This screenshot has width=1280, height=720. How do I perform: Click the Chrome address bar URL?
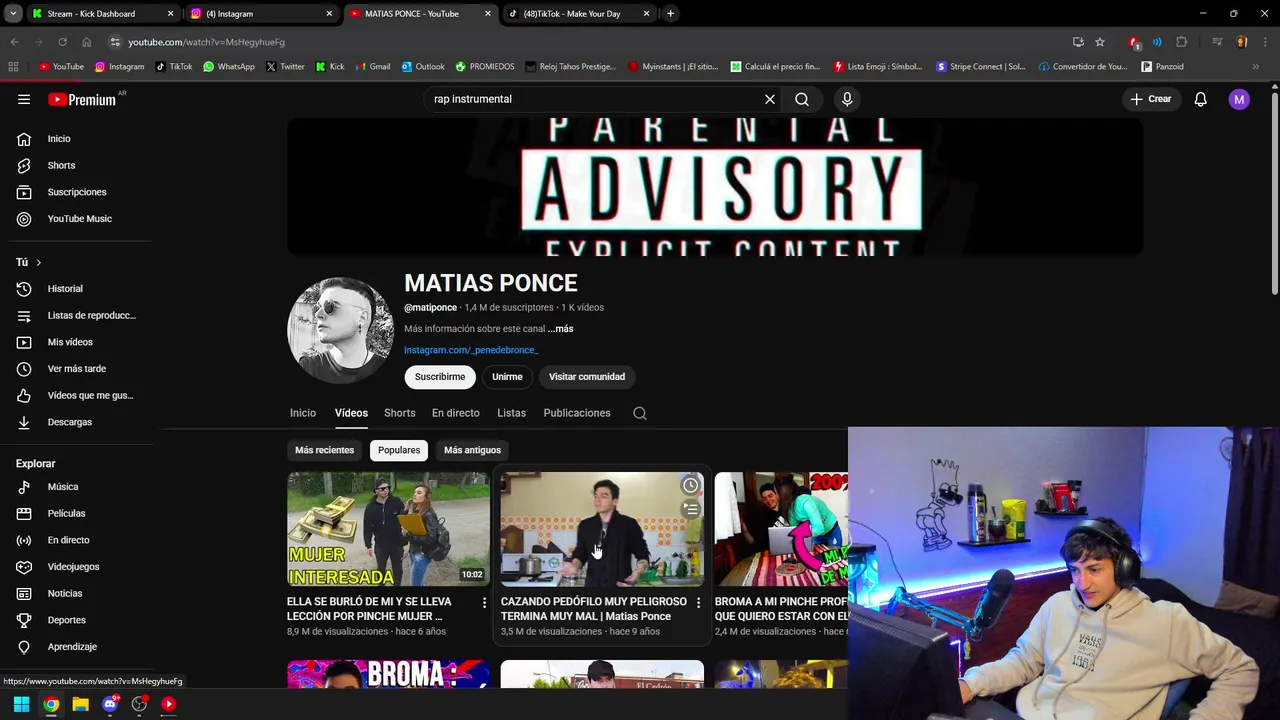pos(206,42)
